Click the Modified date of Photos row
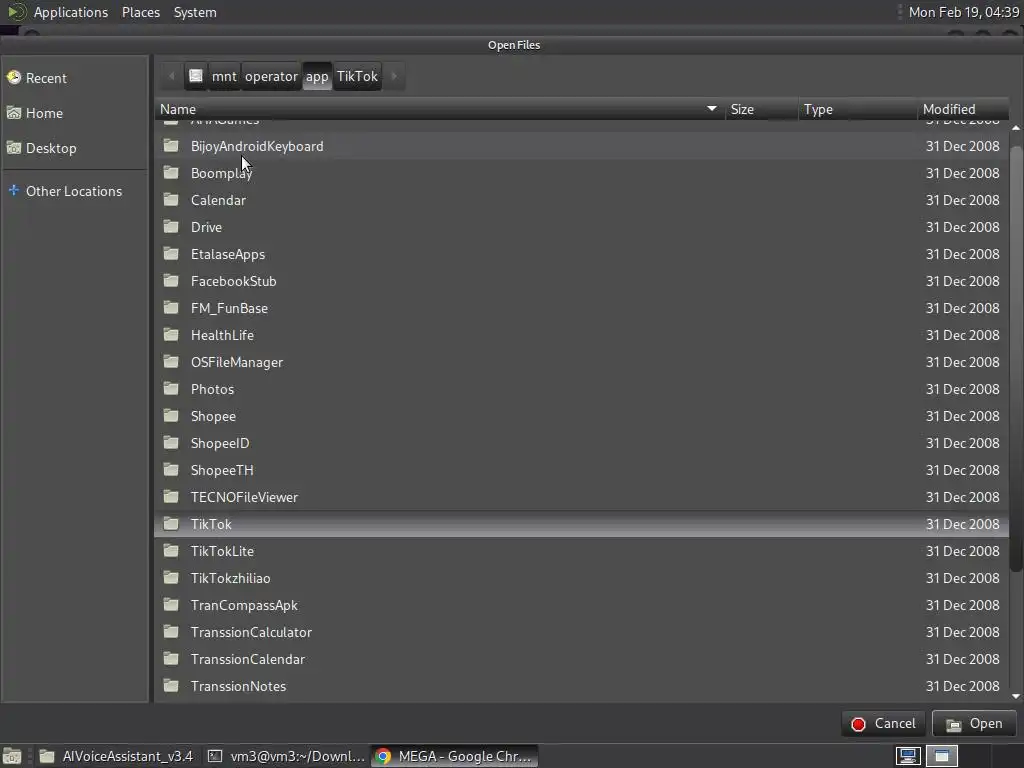The width and height of the screenshot is (1024, 768). [963, 389]
